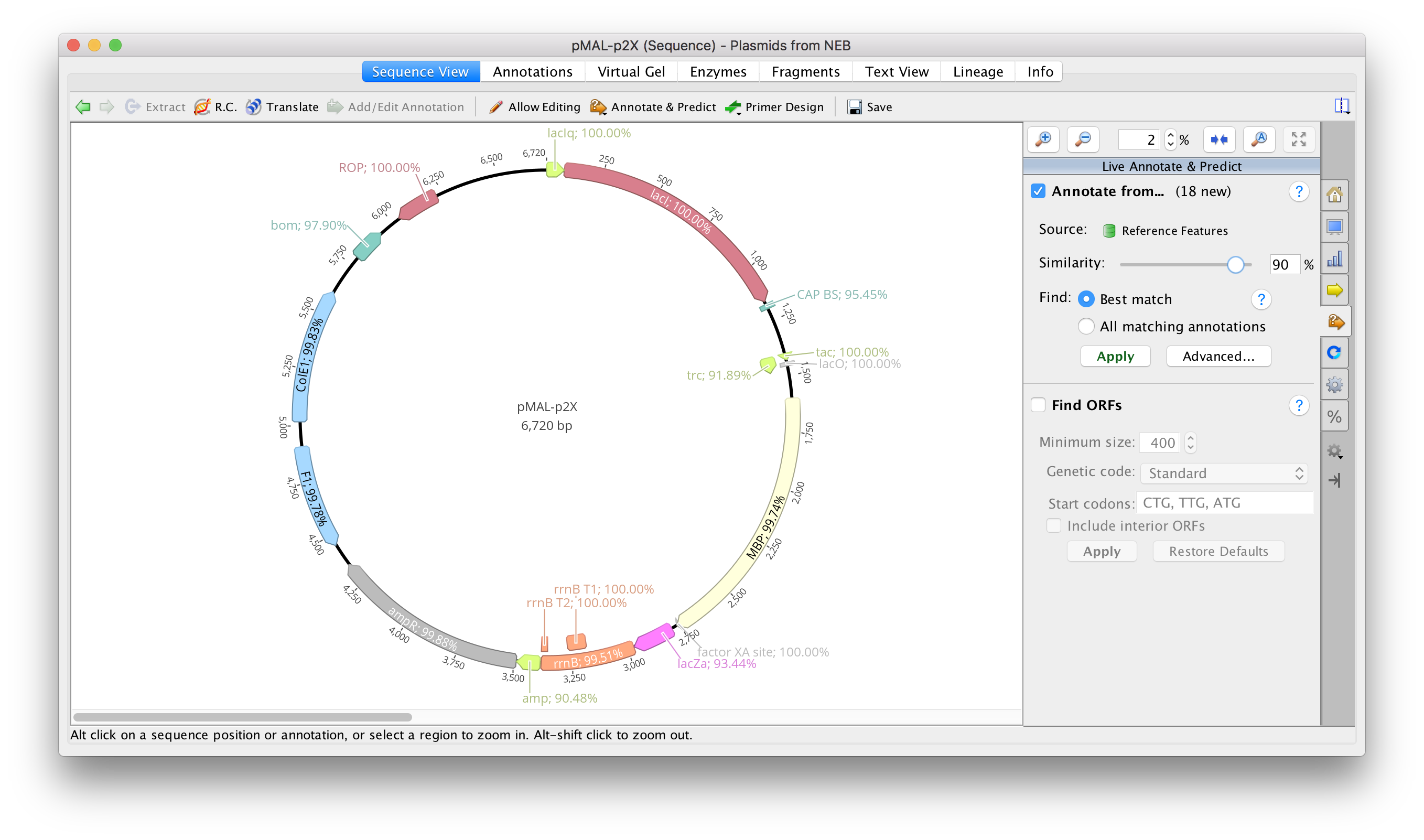This screenshot has height=840, width=1424.
Task: Open the Genetic code dropdown
Action: pyautogui.click(x=1224, y=473)
